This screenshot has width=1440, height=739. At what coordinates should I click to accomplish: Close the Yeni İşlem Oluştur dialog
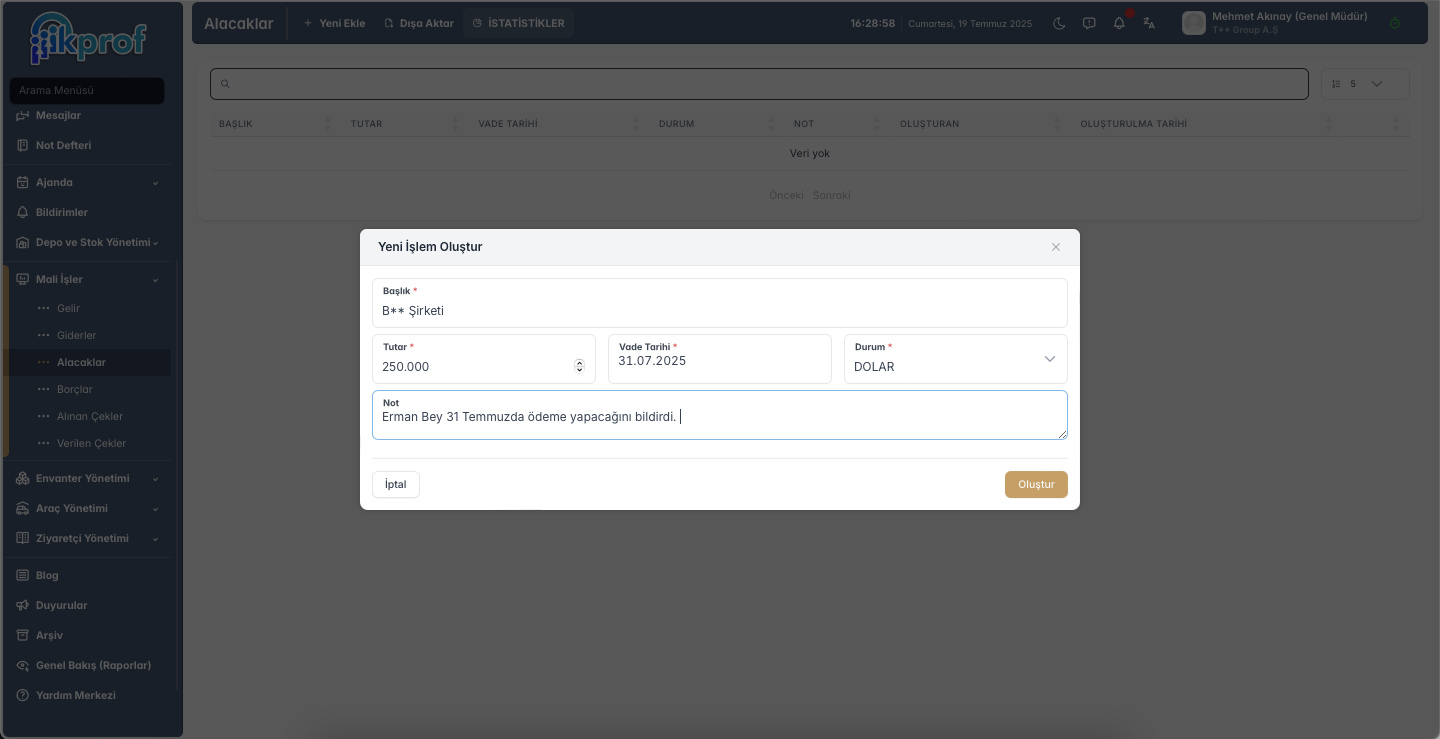tap(1055, 247)
